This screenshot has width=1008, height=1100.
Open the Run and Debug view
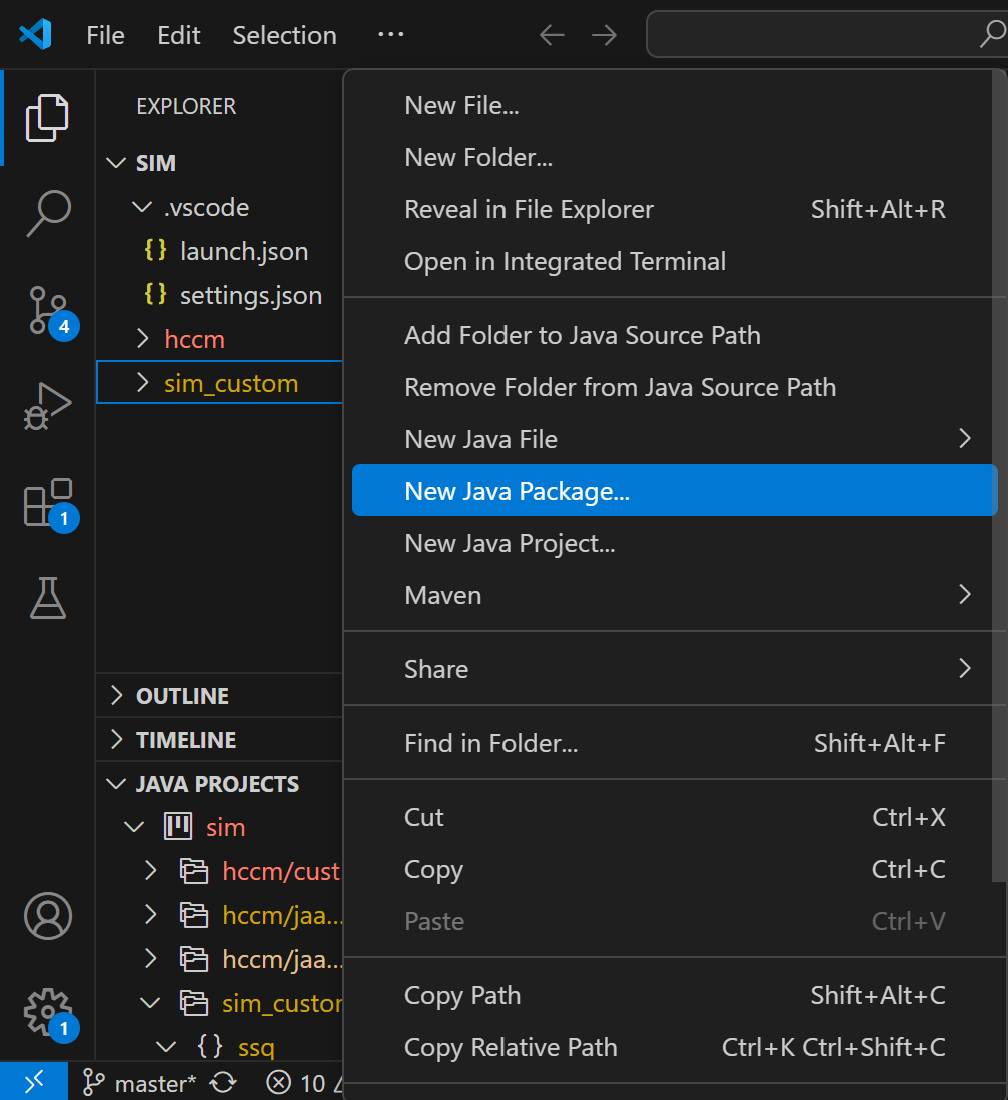47,405
